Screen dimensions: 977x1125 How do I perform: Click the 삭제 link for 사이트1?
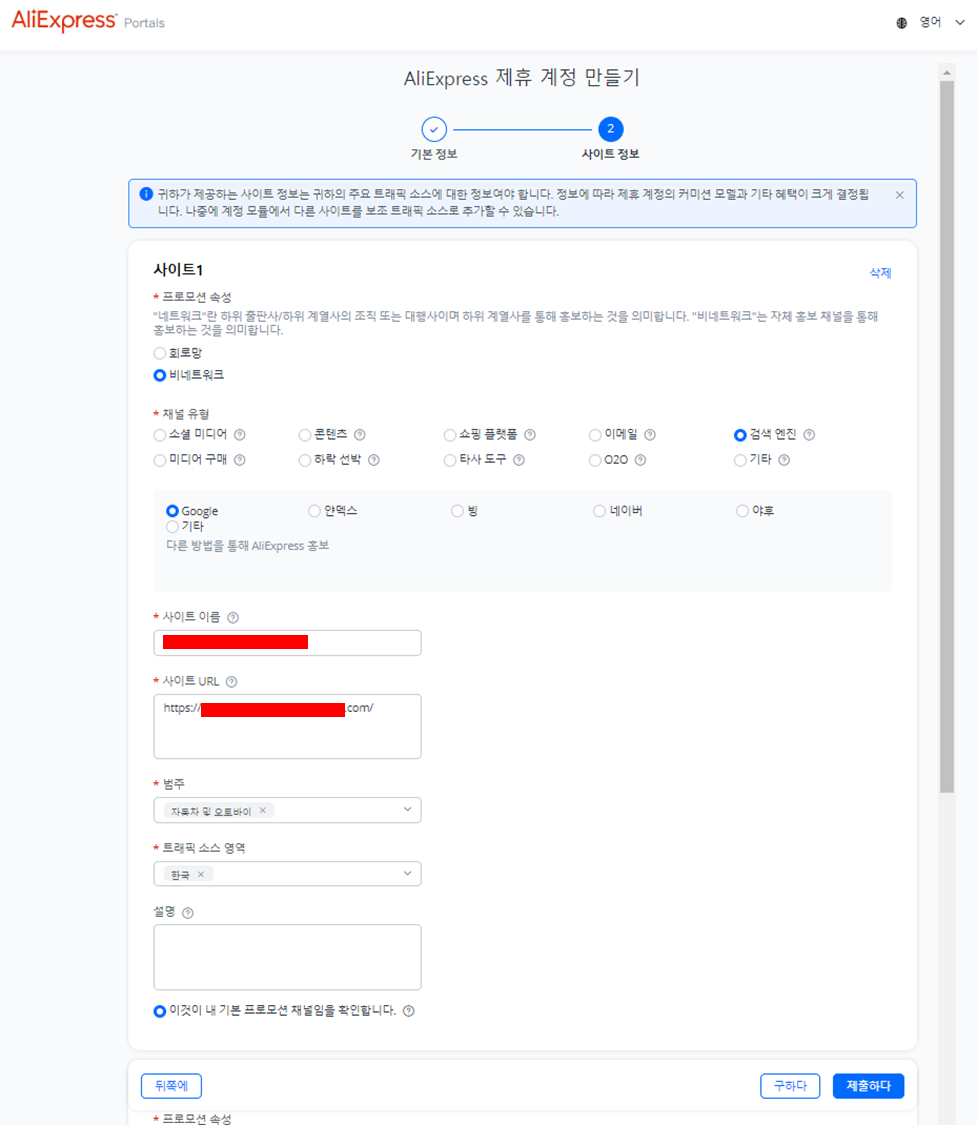point(880,273)
